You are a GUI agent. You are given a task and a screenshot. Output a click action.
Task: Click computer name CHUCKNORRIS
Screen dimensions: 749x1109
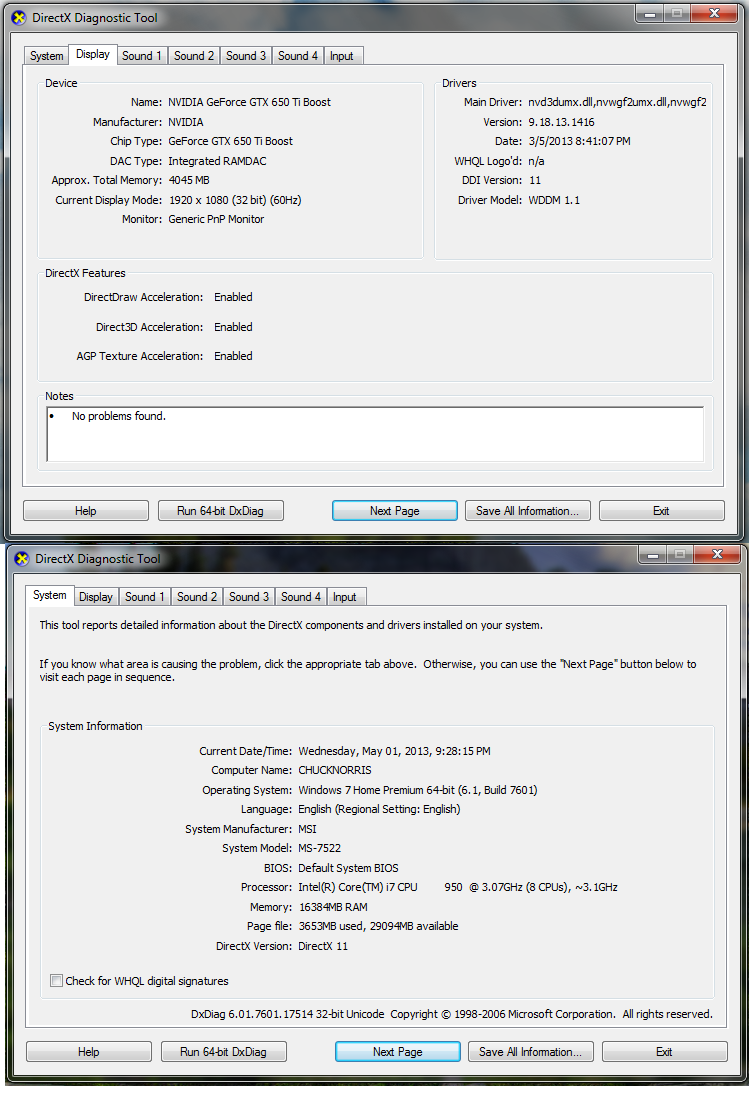point(335,770)
